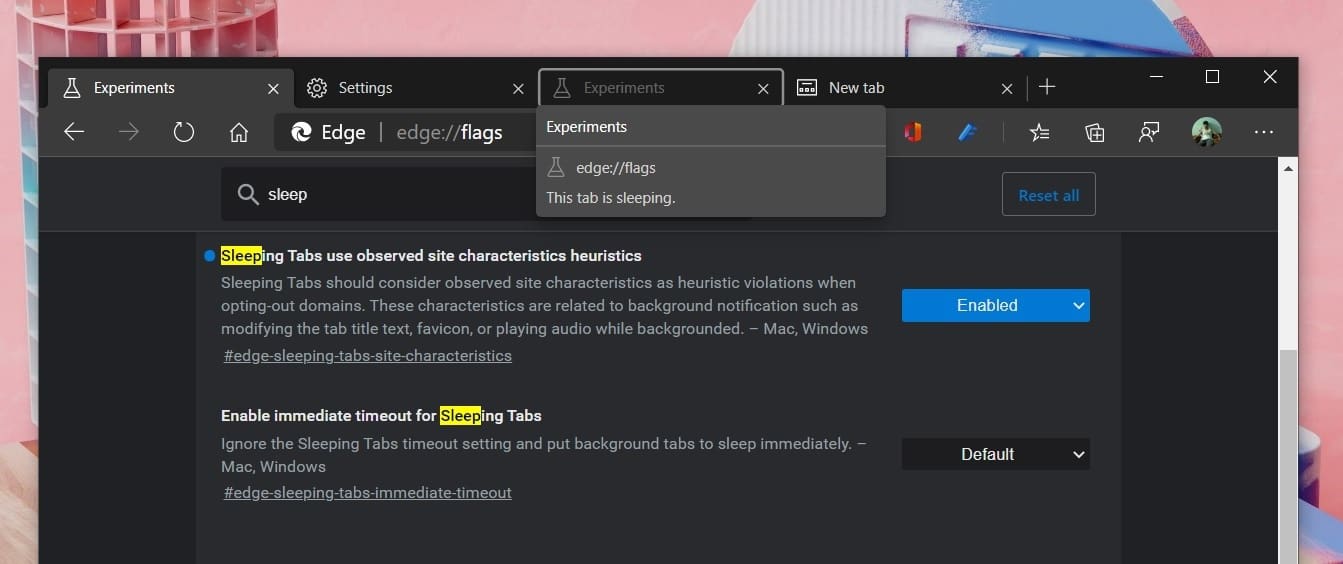This screenshot has width=1343, height=564.
Task: Click the Reset all button
Action: 1048,195
